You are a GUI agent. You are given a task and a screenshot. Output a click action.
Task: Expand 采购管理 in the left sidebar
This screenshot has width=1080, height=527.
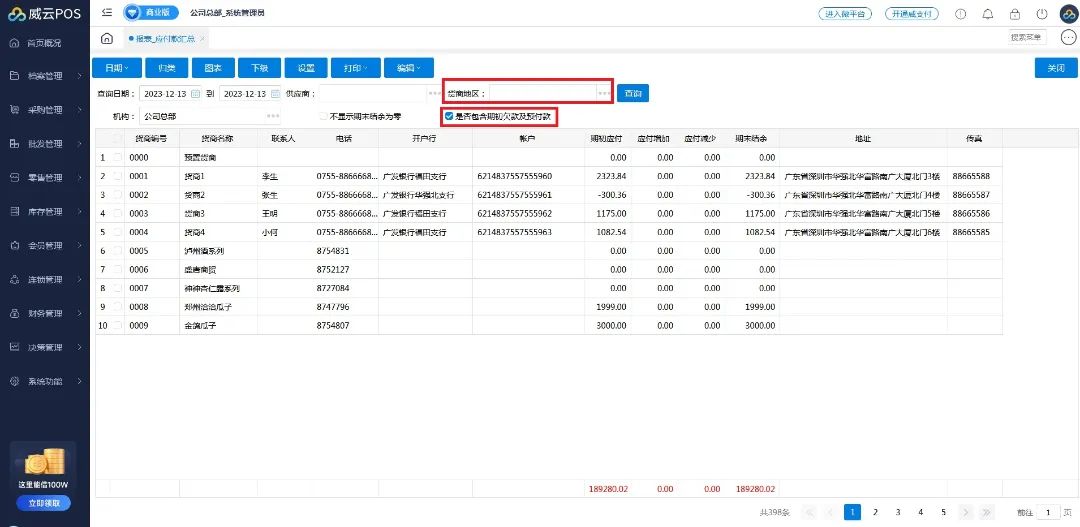pos(45,110)
